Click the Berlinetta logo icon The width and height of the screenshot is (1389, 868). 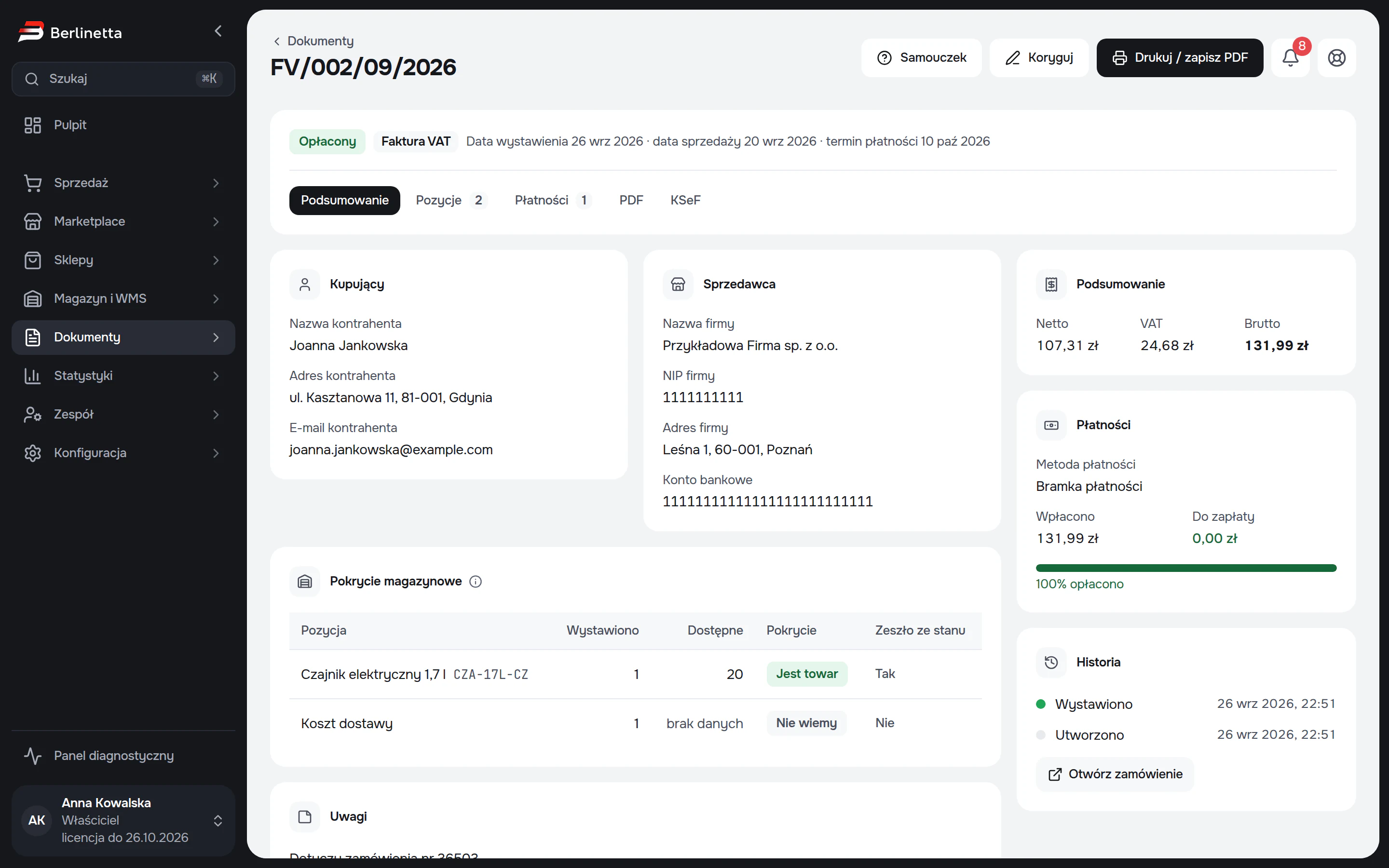[x=30, y=31]
